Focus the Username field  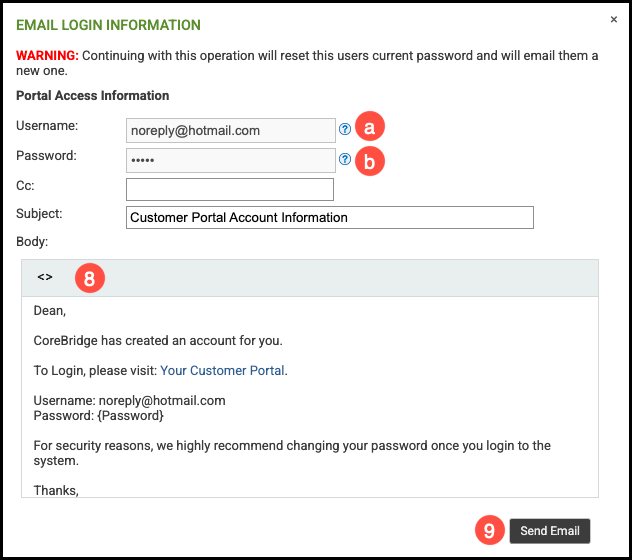pos(231,130)
